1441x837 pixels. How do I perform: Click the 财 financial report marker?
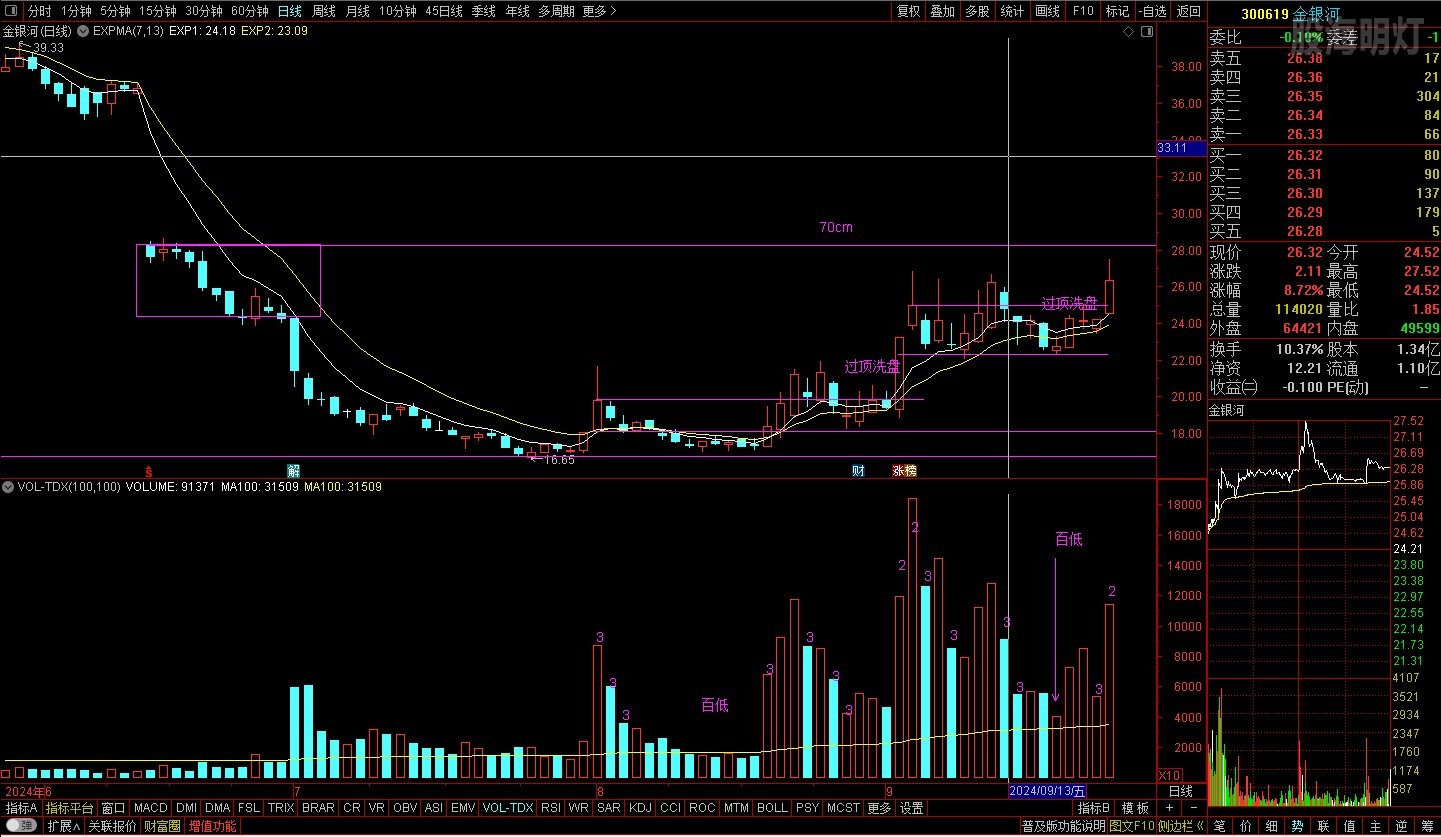click(x=858, y=470)
